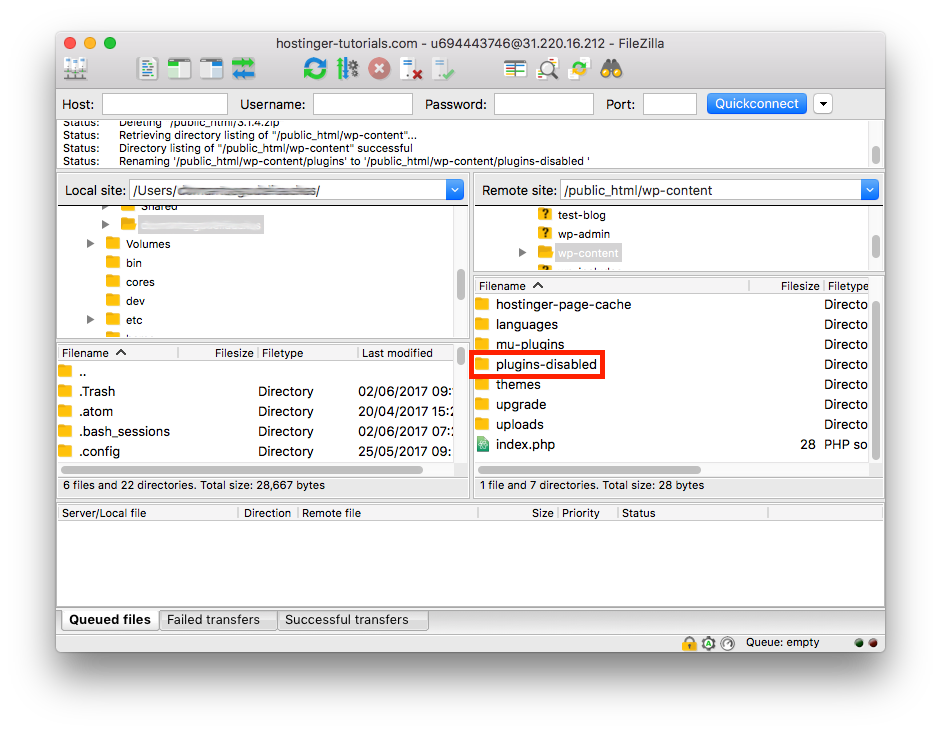Select the languages remote folder
This screenshot has width=941, height=732.
pos(526,325)
